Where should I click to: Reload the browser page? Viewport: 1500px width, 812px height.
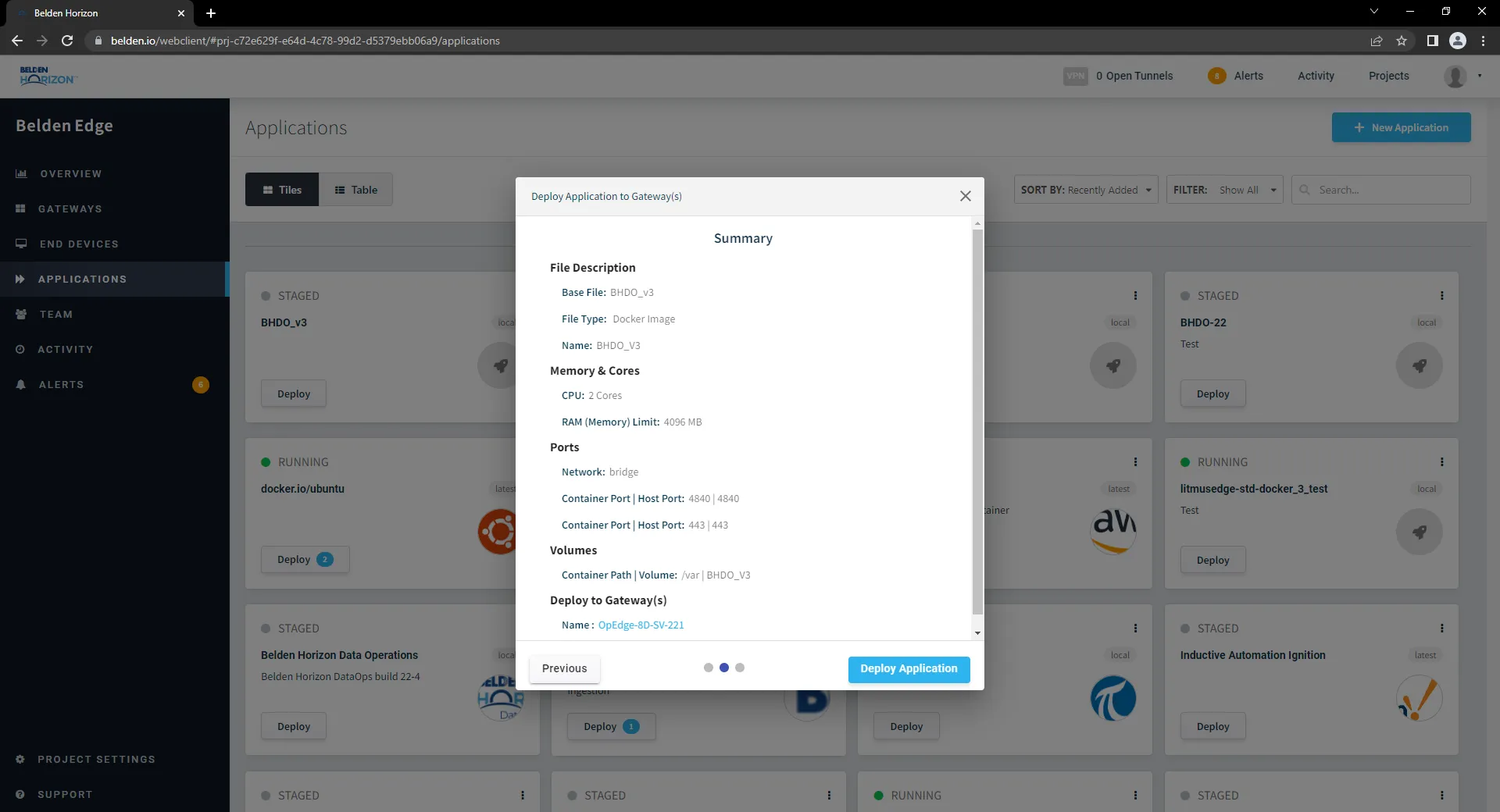coord(67,41)
